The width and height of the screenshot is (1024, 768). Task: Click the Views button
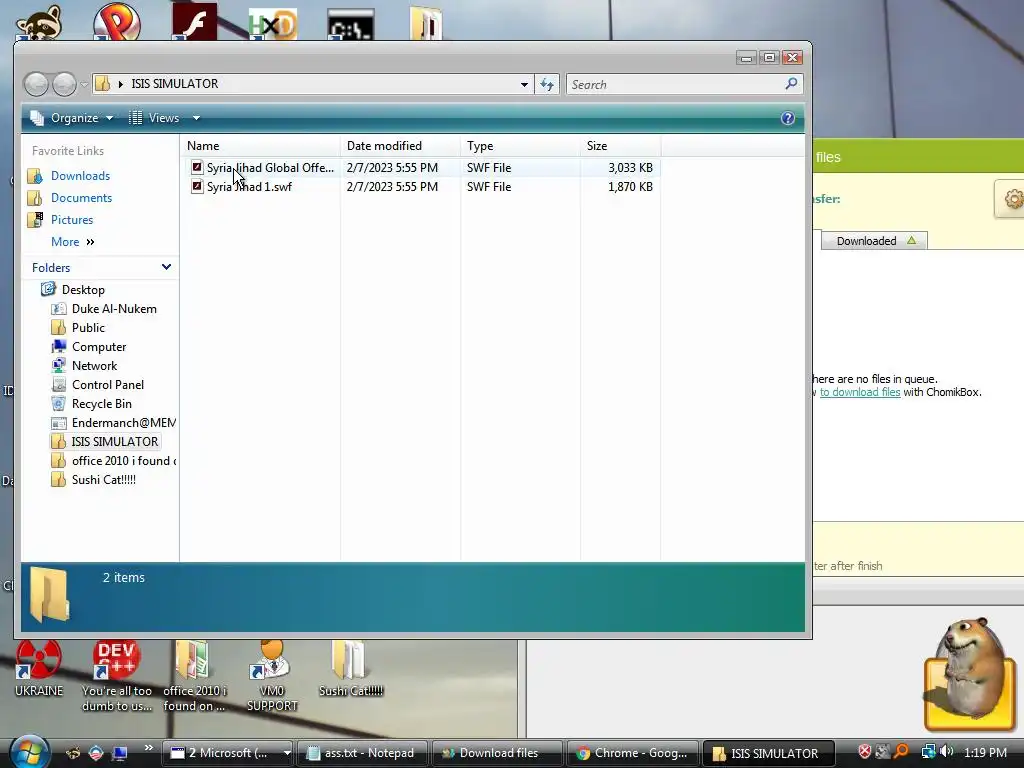click(x=155, y=118)
